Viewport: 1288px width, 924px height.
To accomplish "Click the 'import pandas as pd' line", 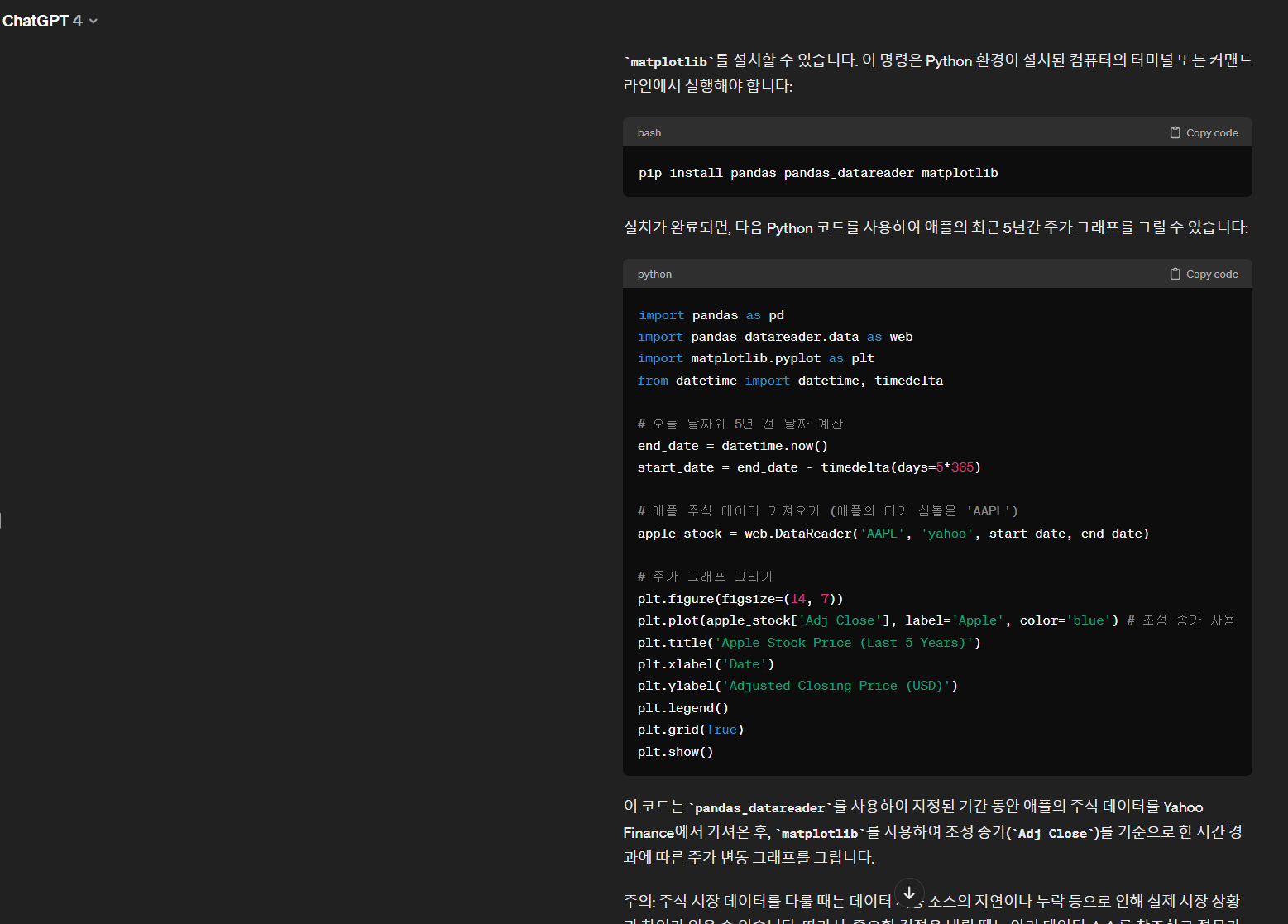I will coord(711,315).
